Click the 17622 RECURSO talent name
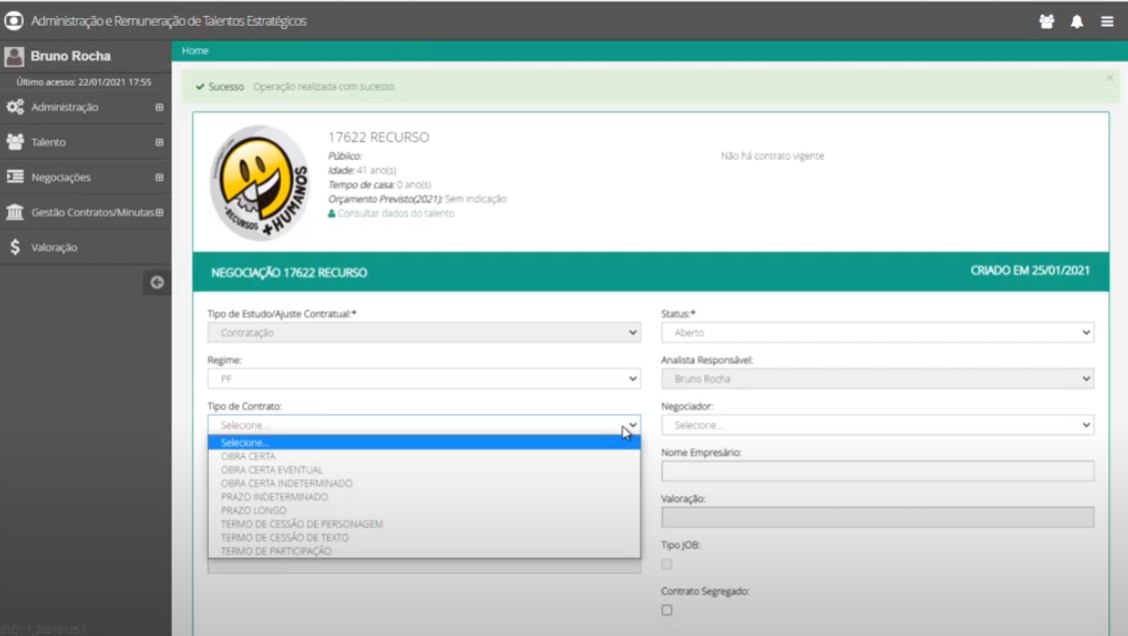This screenshot has width=1128, height=636. click(x=378, y=137)
